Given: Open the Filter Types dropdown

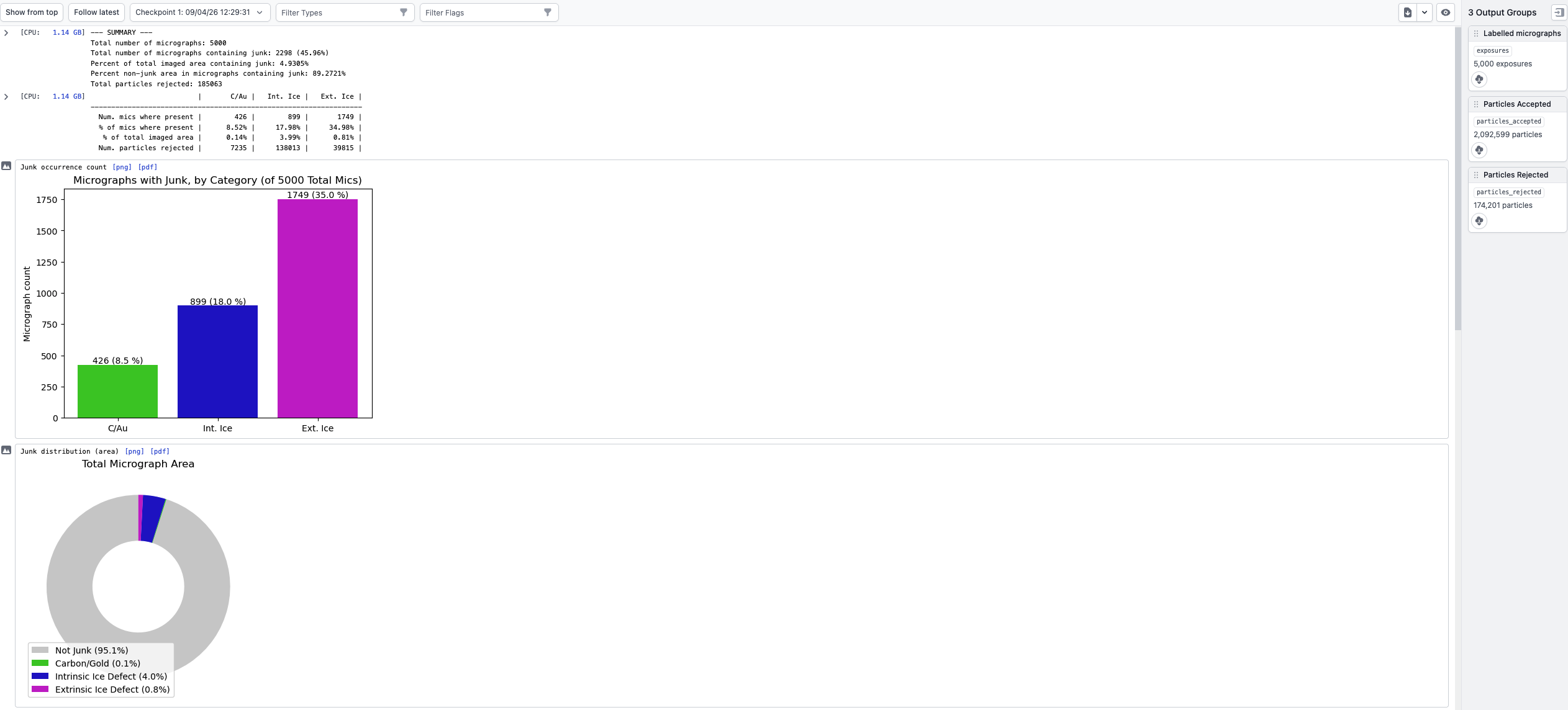Looking at the screenshot, I should coord(345,12).
